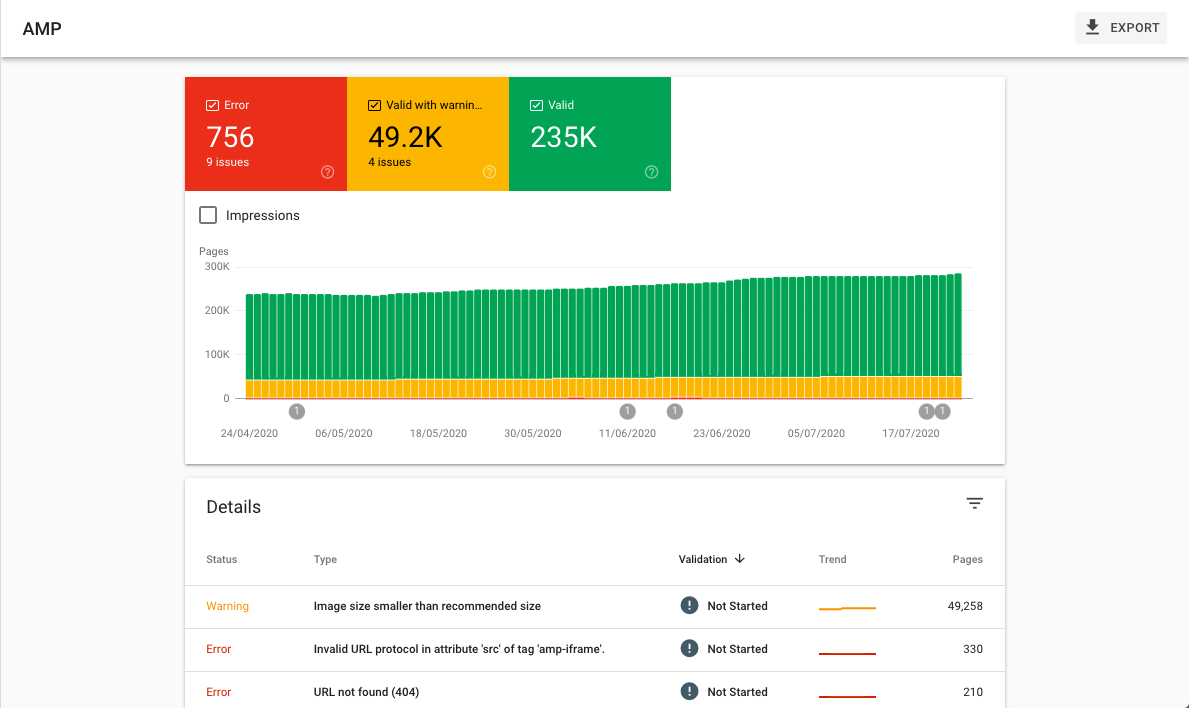Open the Valid card help icon

651,171
